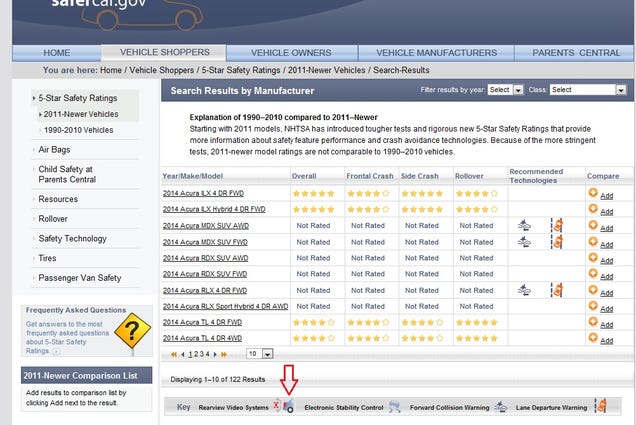Expand the 5-Star Safety Ratings sidebar item
This screenshot has height=425, width=636.
[x=77, y=98]
